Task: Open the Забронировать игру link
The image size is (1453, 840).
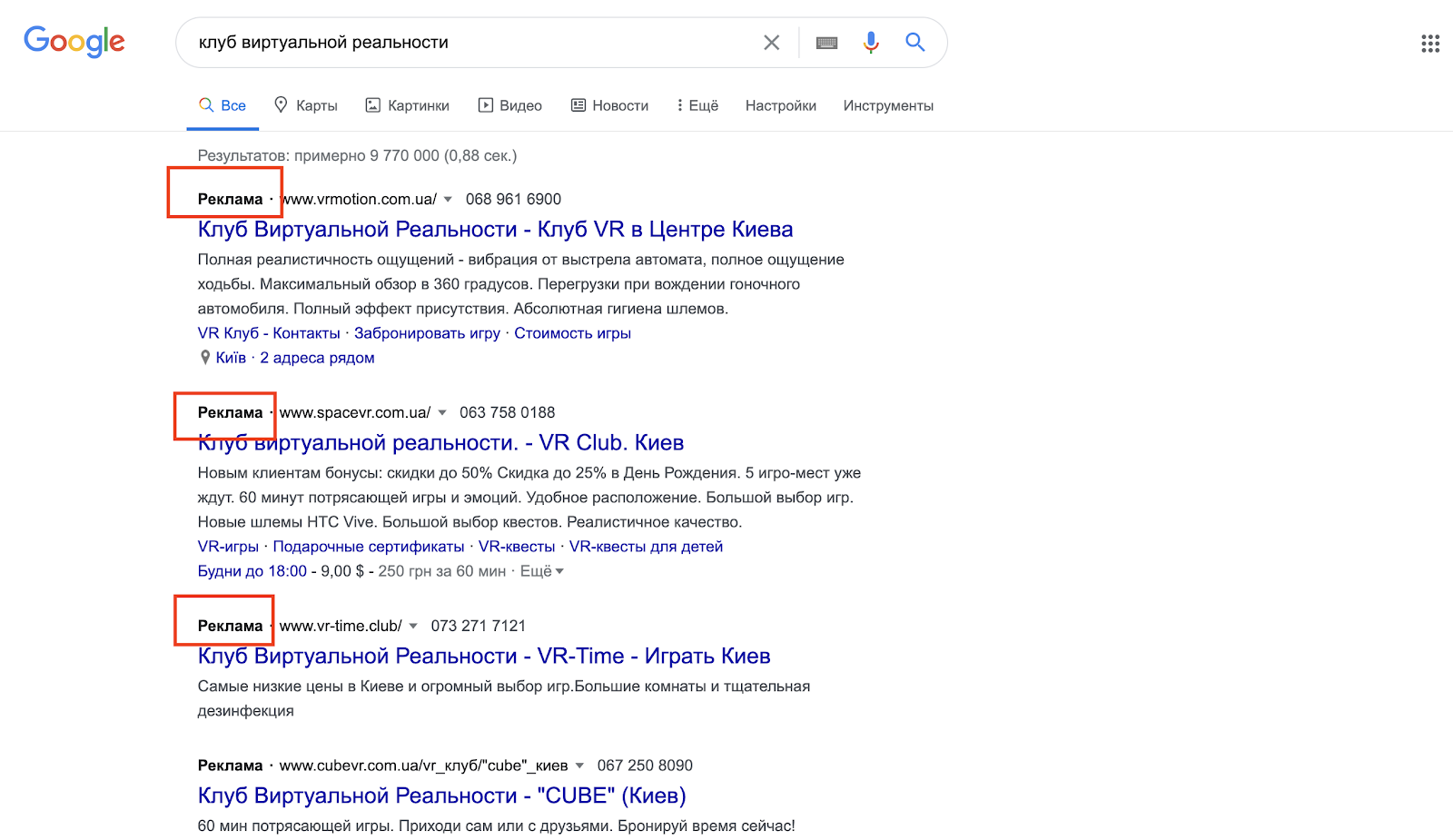Action: coord(427,333)
